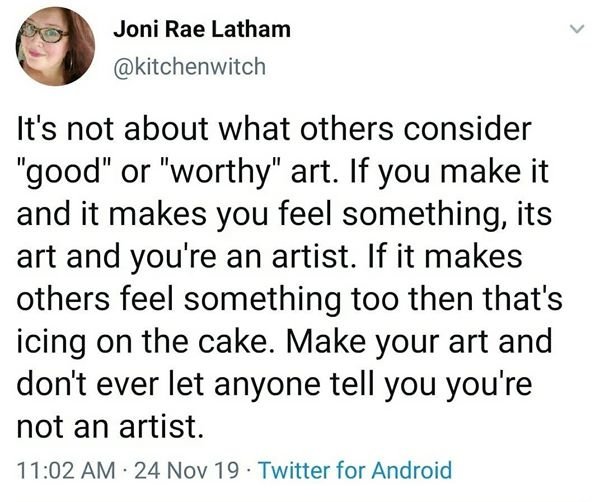Open the @kitchenwitch handle link

click(x=189, y=67)
